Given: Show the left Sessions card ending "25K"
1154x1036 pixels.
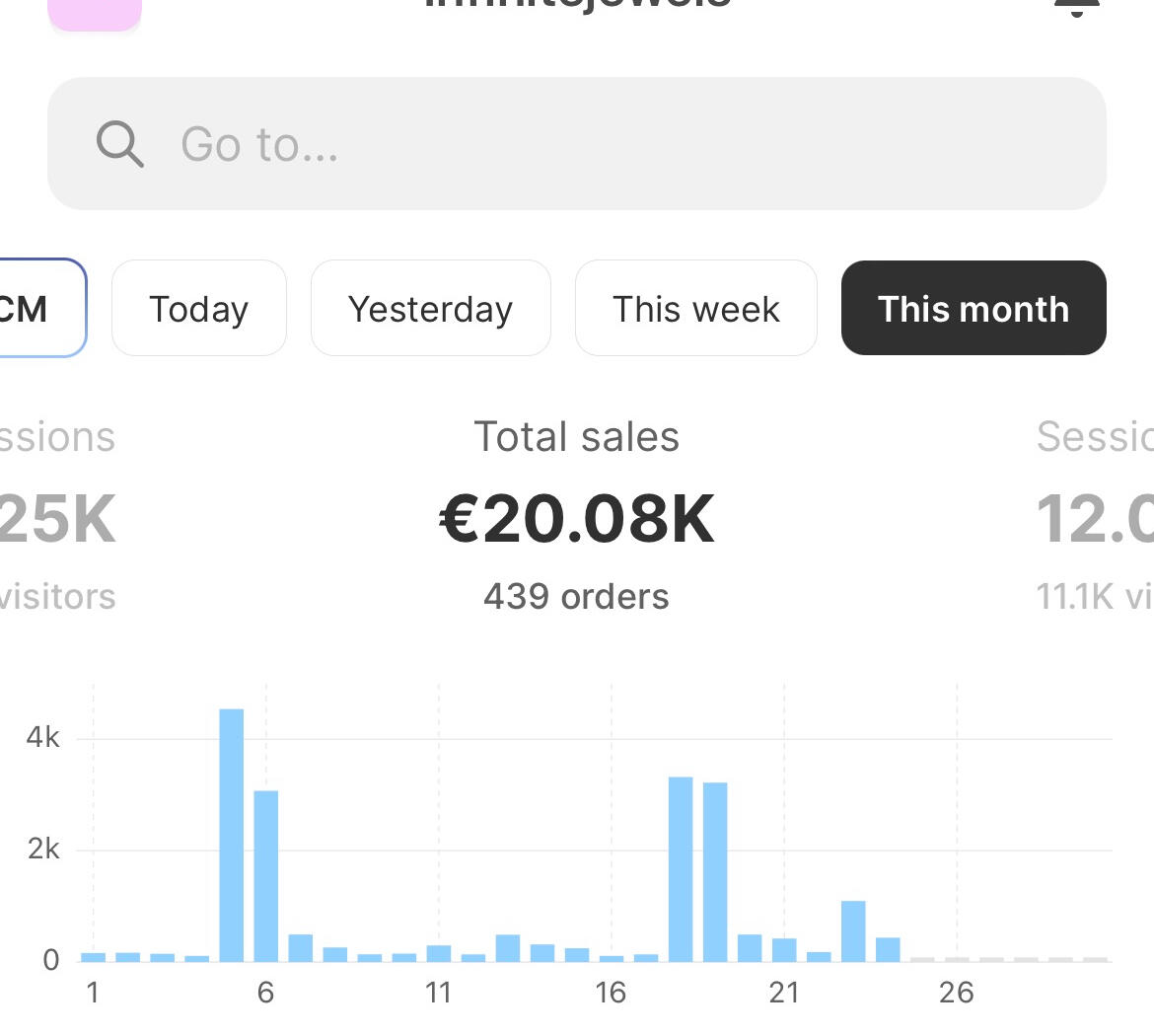Looking at the screenshot, I should point(57,520).
